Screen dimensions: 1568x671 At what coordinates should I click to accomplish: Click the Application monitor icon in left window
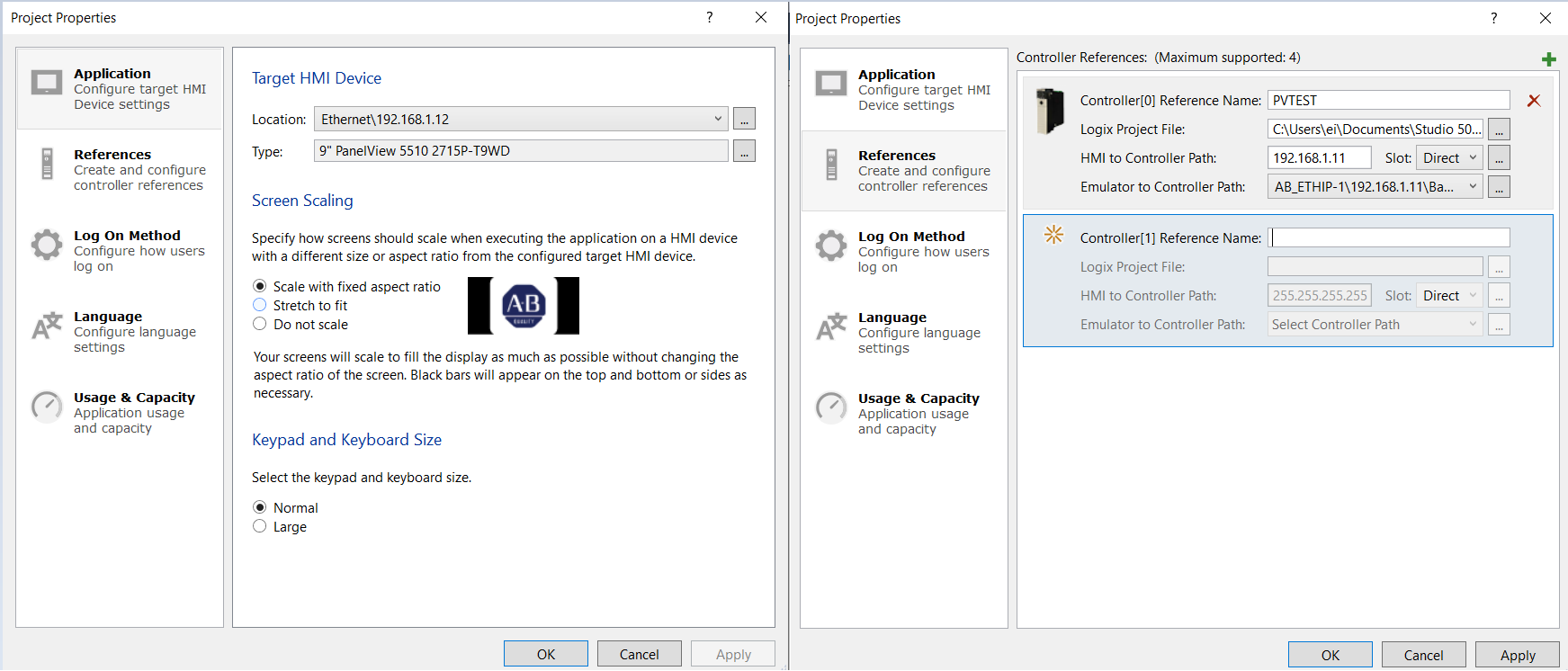click(x=47, y=83)
